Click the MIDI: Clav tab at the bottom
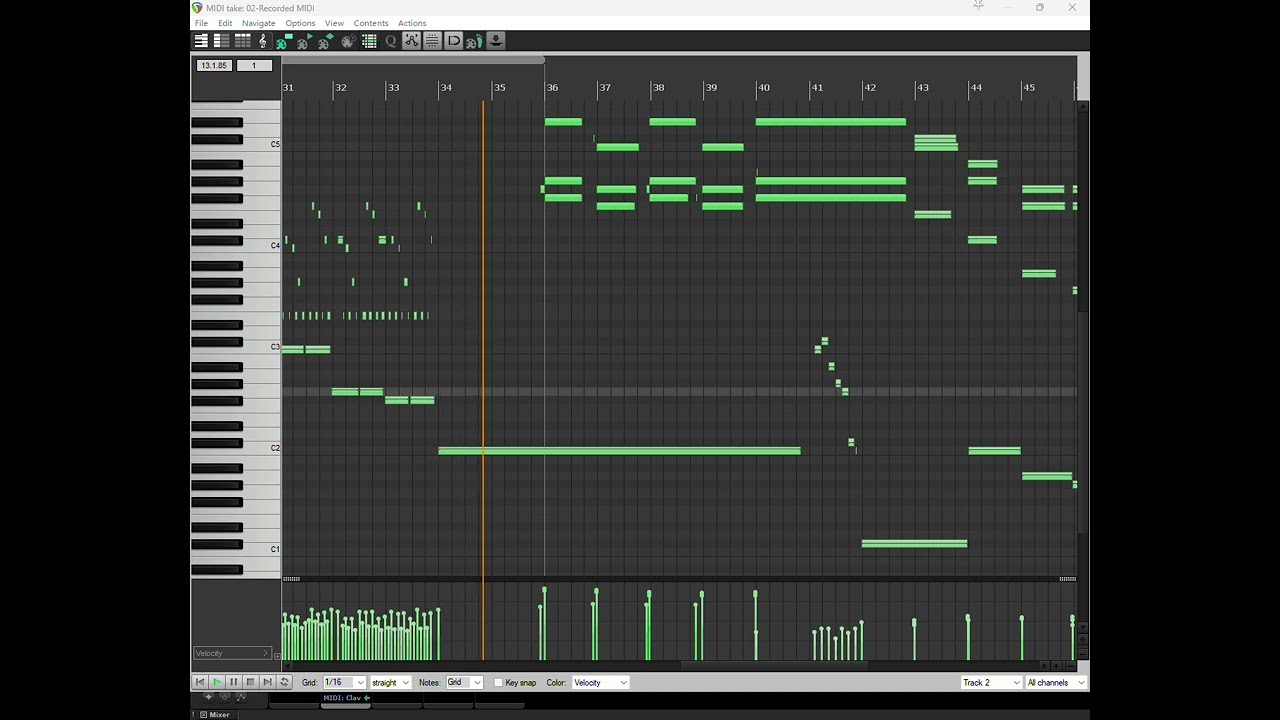This screenshot has height=720, width=1280. tap(346, 698)
